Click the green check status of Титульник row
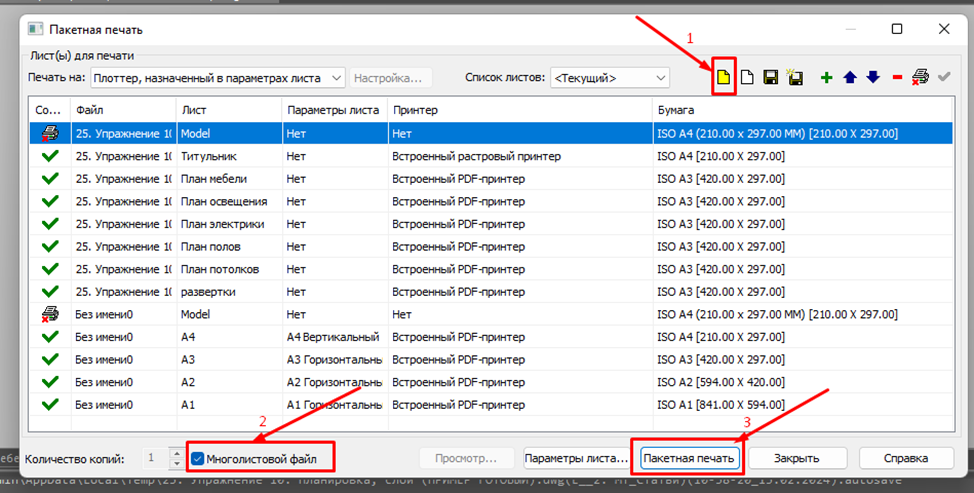This screenshot has width=974, height=493. coord(50,156)
